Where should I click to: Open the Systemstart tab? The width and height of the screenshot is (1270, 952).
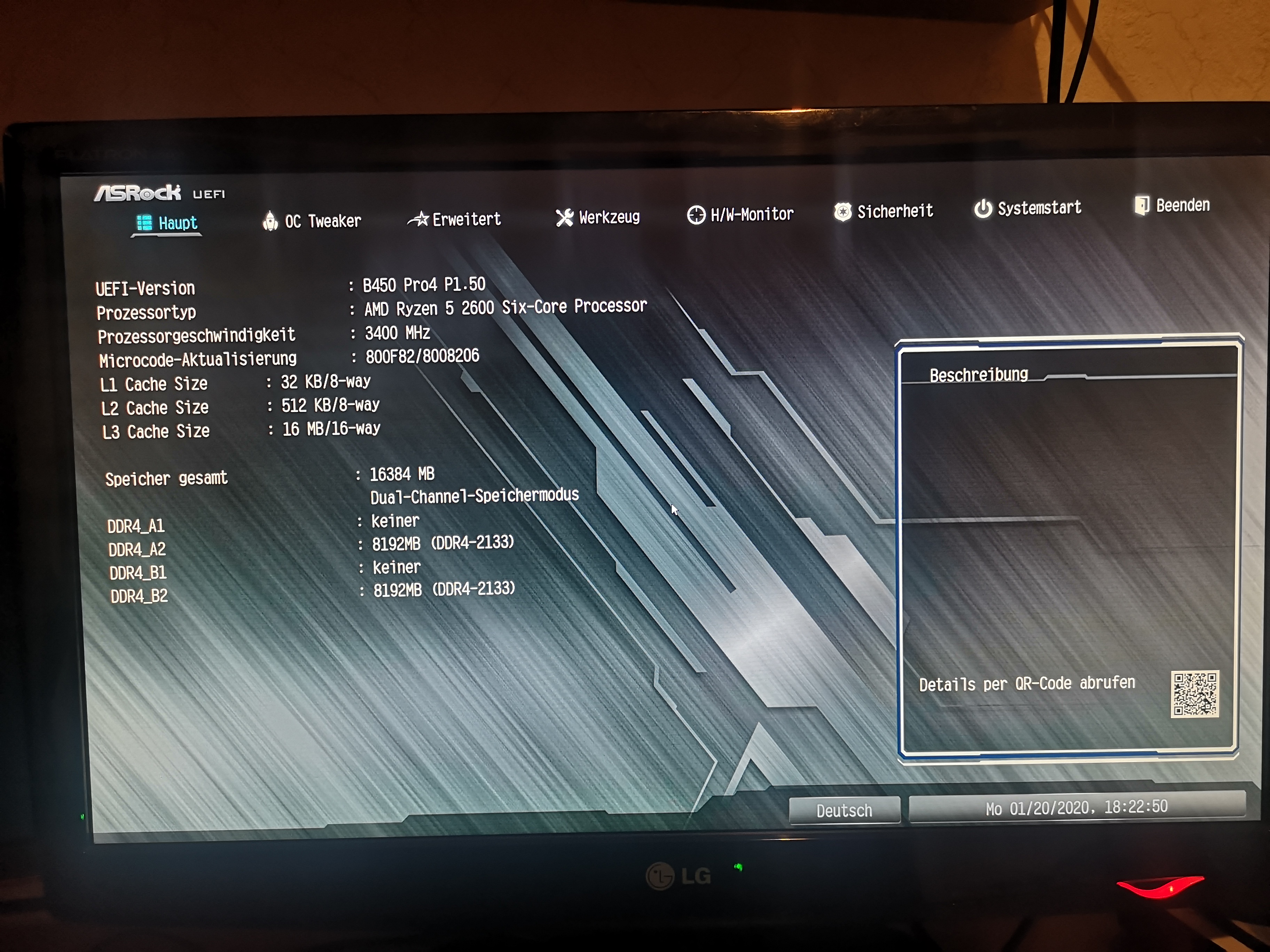1039,208
